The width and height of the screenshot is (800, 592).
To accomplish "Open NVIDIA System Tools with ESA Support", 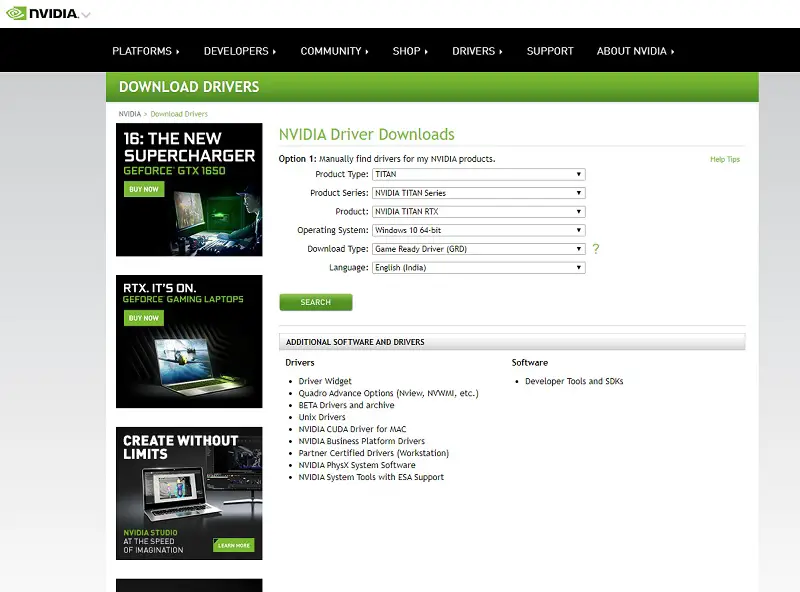I will point(371,477).
